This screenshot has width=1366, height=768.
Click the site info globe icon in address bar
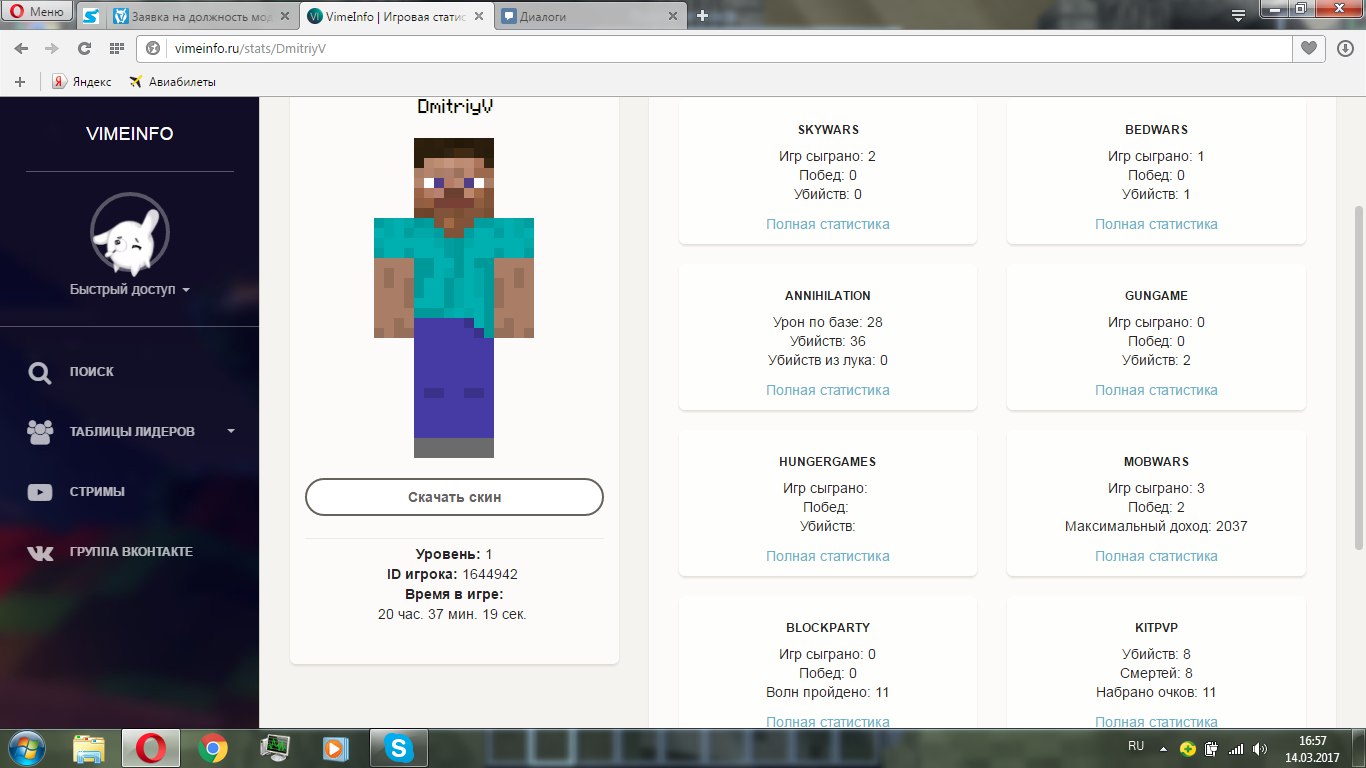click(154, 48)
